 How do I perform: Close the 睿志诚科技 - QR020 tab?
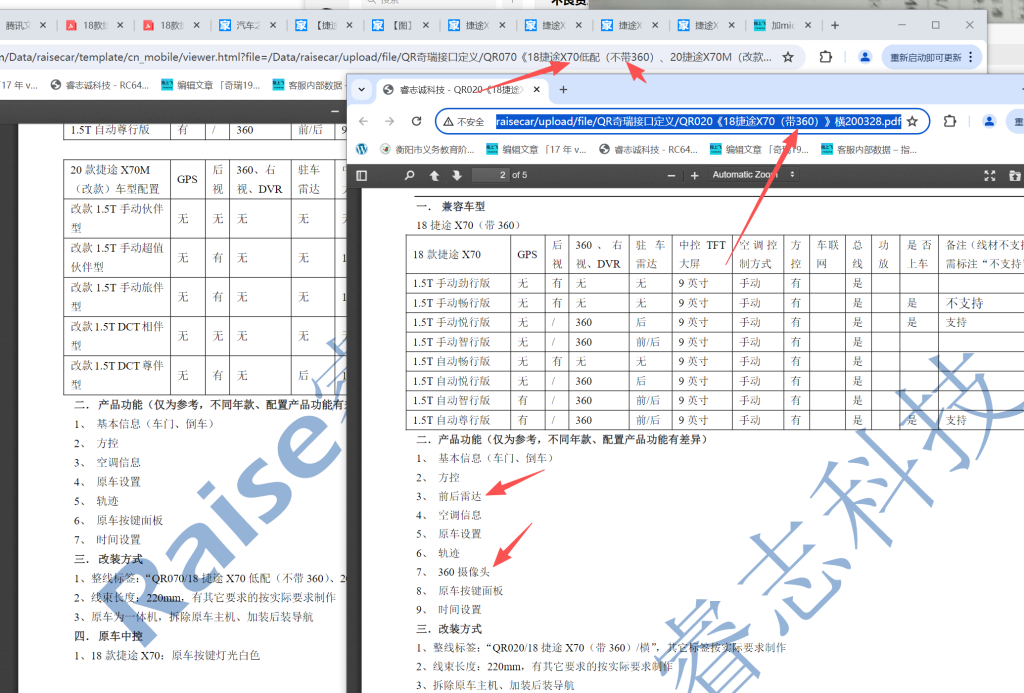point(537,89)
